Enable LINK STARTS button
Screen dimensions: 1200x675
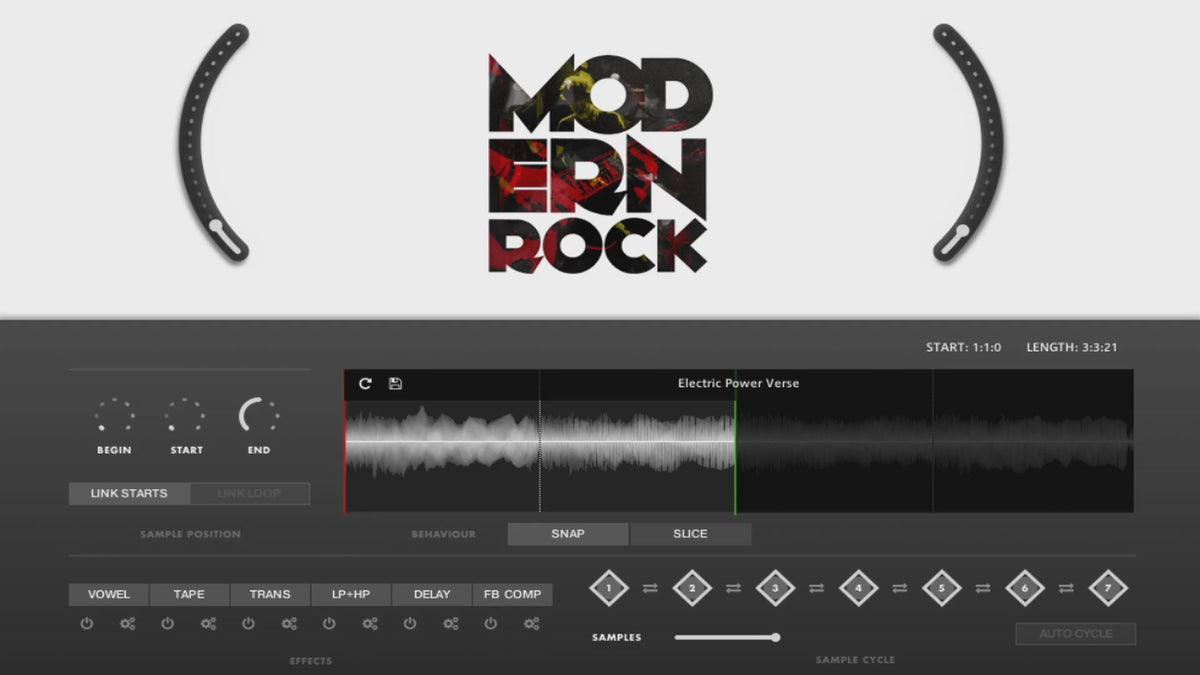tap(129, 494)
